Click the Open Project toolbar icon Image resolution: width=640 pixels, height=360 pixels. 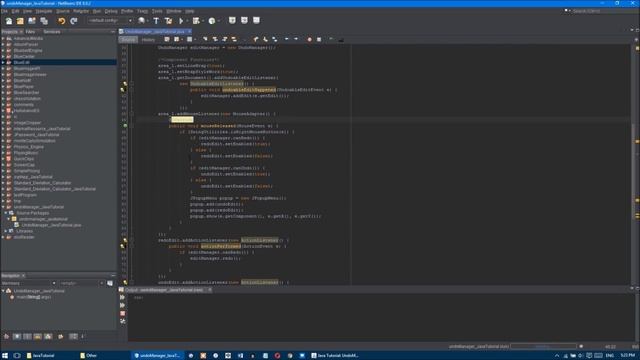[32, 21]
